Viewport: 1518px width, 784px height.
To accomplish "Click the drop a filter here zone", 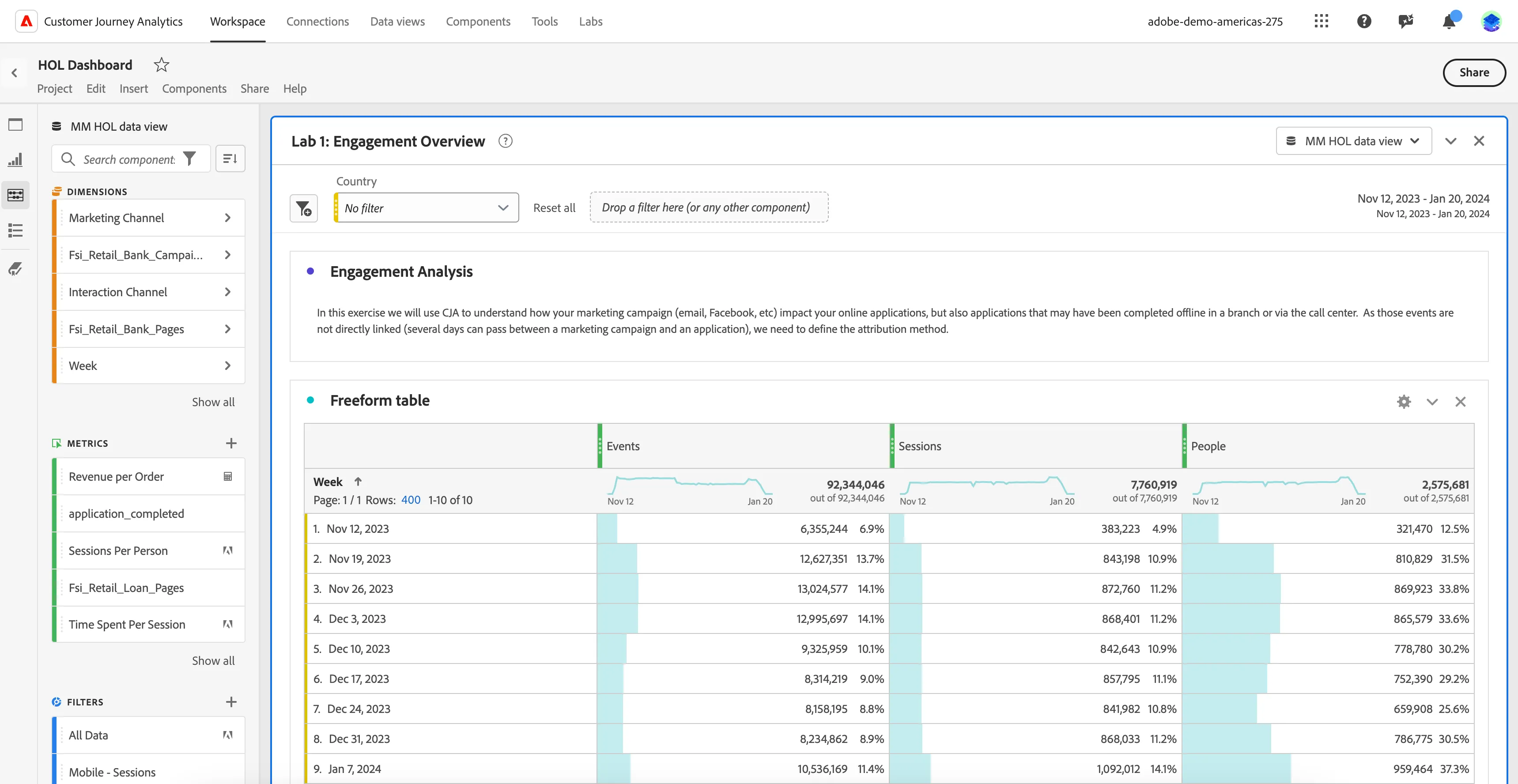I will pyautogui.click(x=709, y=207).
